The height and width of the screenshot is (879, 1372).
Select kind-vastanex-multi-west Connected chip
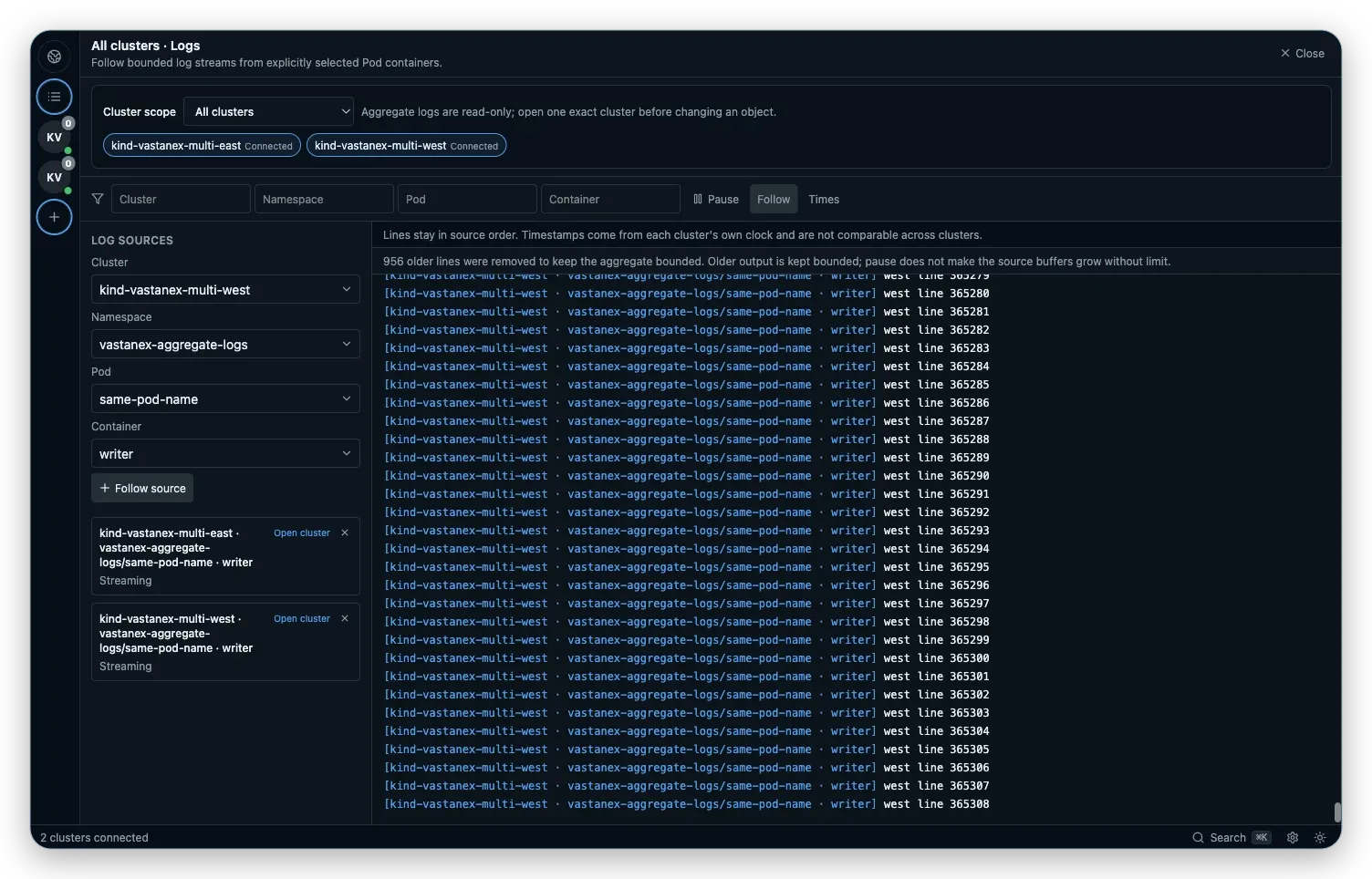point(406,145)
